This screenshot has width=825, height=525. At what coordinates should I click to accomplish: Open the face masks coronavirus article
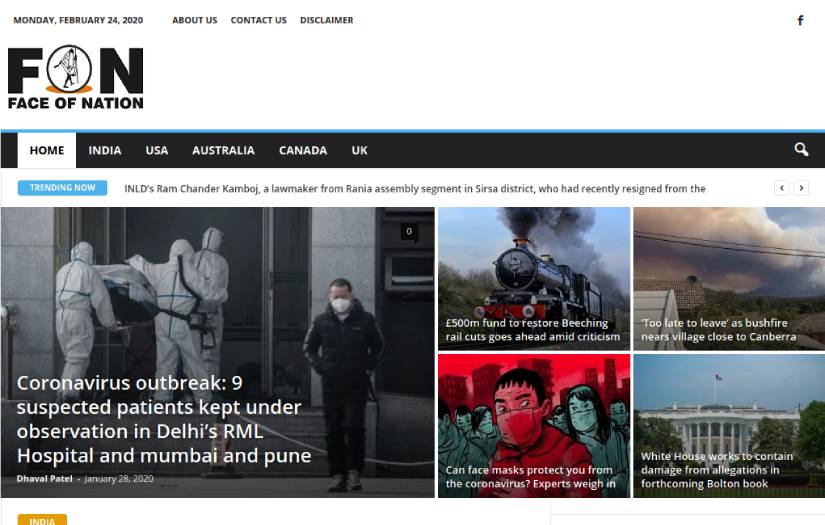coord(530,477)
